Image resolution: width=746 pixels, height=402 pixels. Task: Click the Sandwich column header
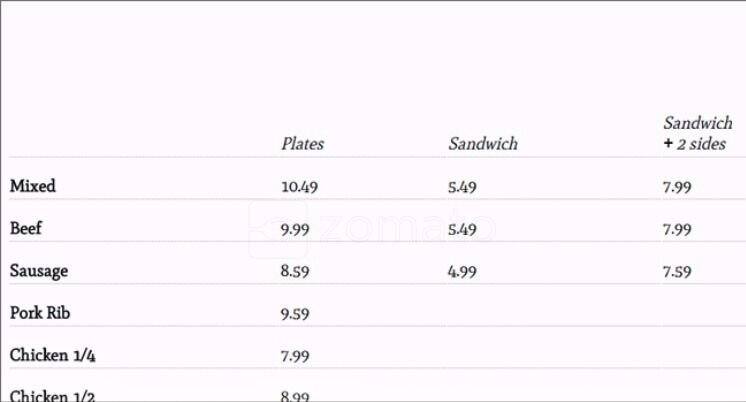483,144
